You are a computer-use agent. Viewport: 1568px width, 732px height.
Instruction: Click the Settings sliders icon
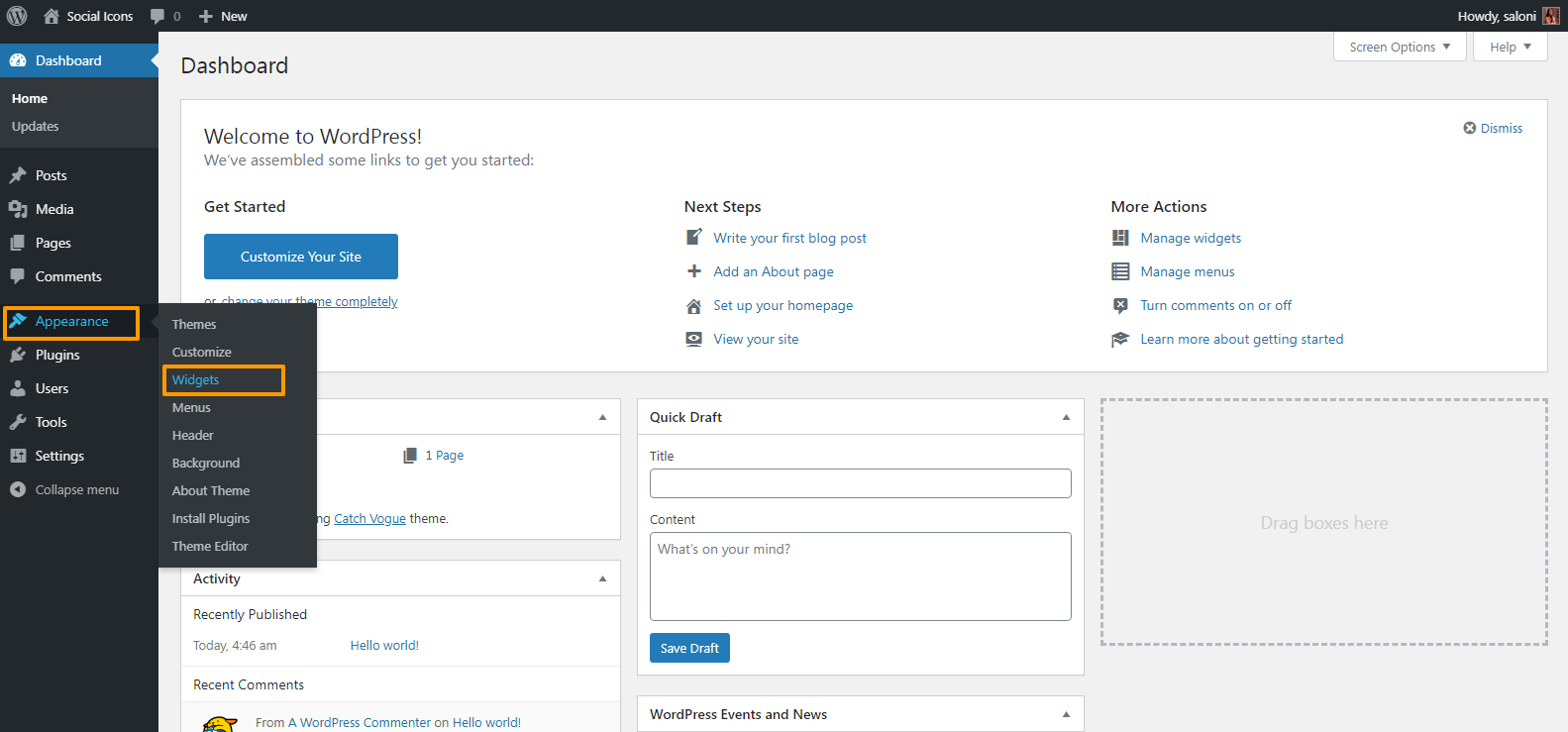pyautogui.click(x=18, y=456)
